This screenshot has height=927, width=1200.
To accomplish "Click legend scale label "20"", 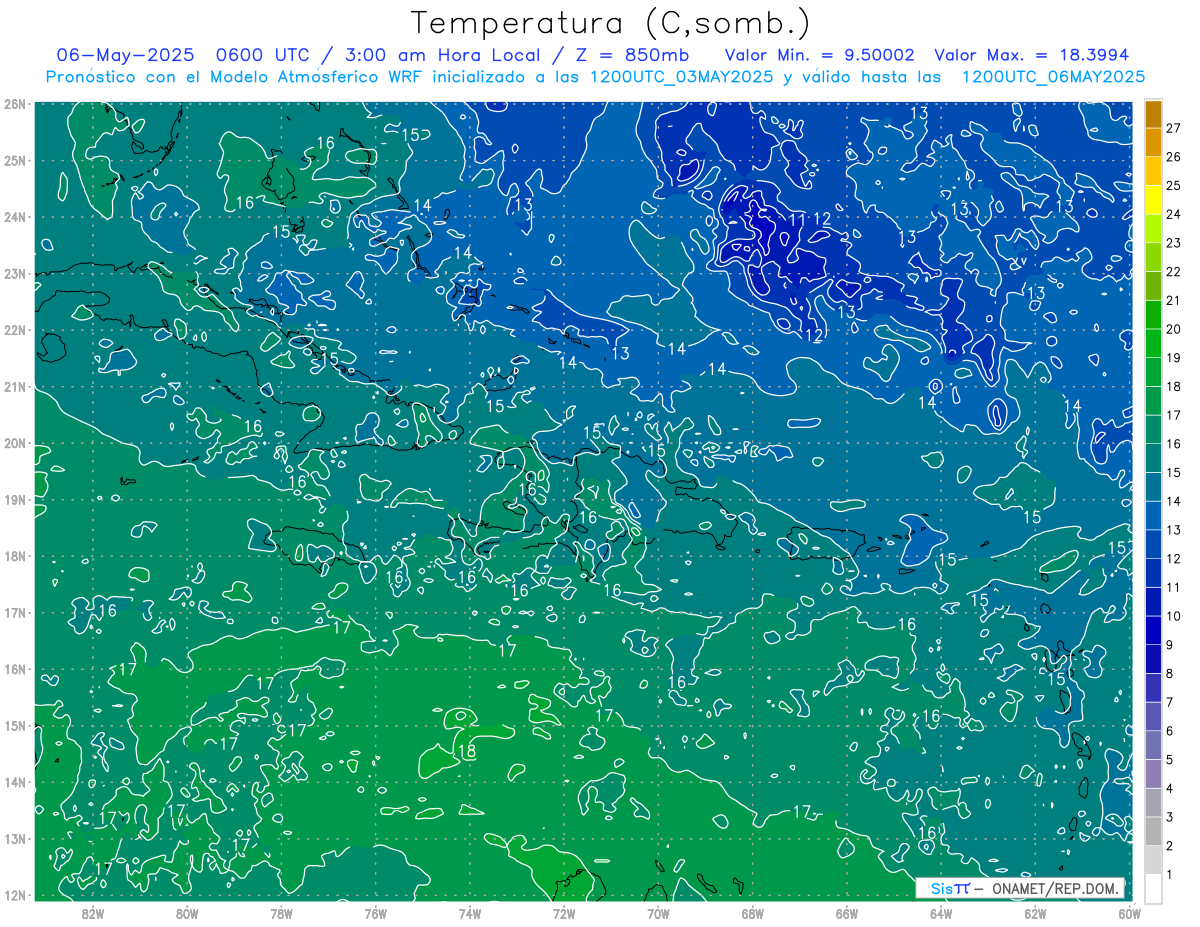I will click(x=1174, y=329).
